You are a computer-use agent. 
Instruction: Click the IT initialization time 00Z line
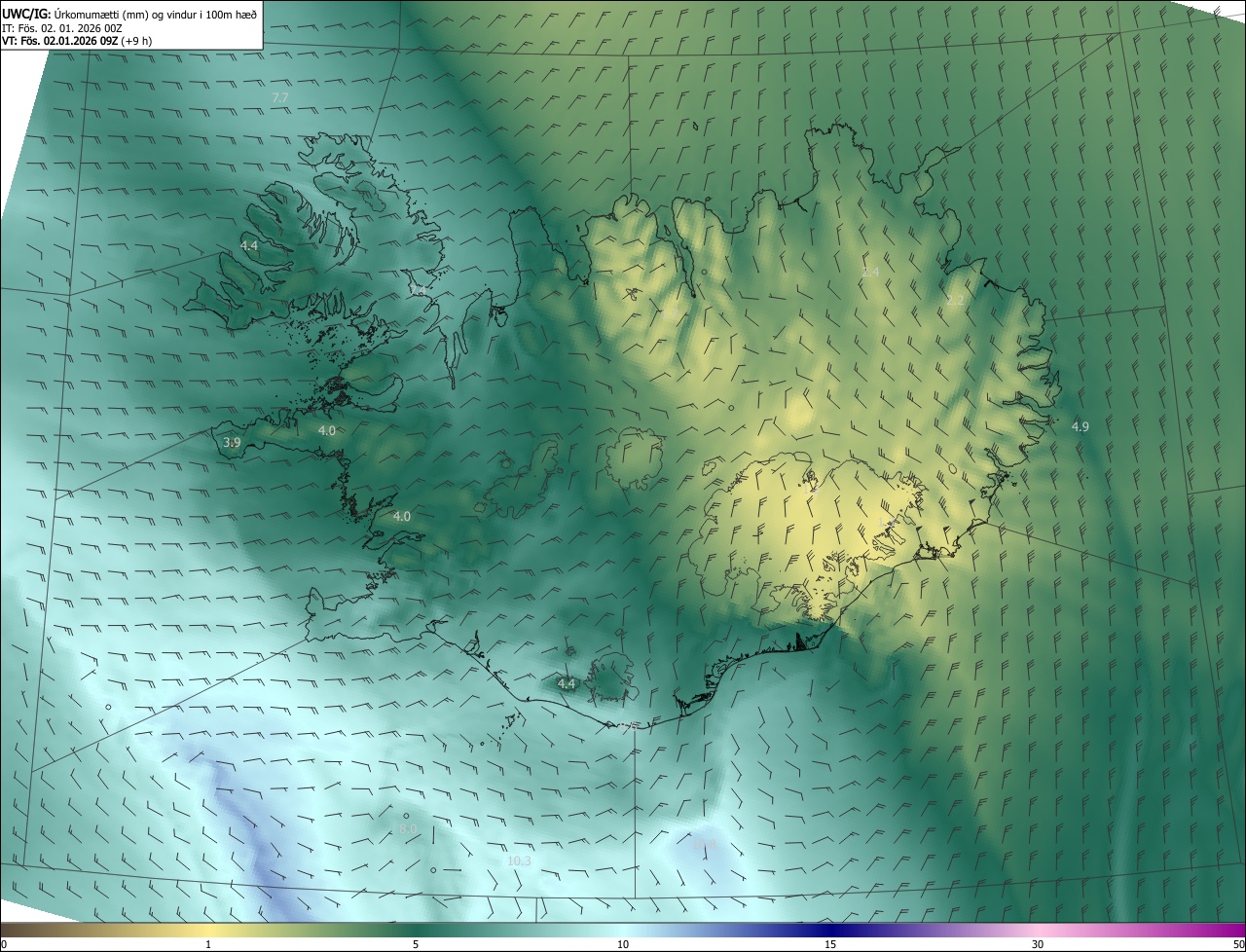62,28
